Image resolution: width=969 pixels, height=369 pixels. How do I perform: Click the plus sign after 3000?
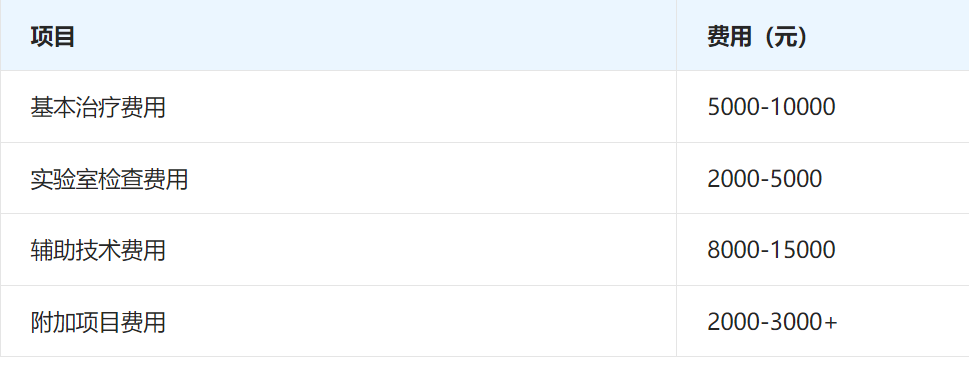pyautogui.click(x=830, y=322)
